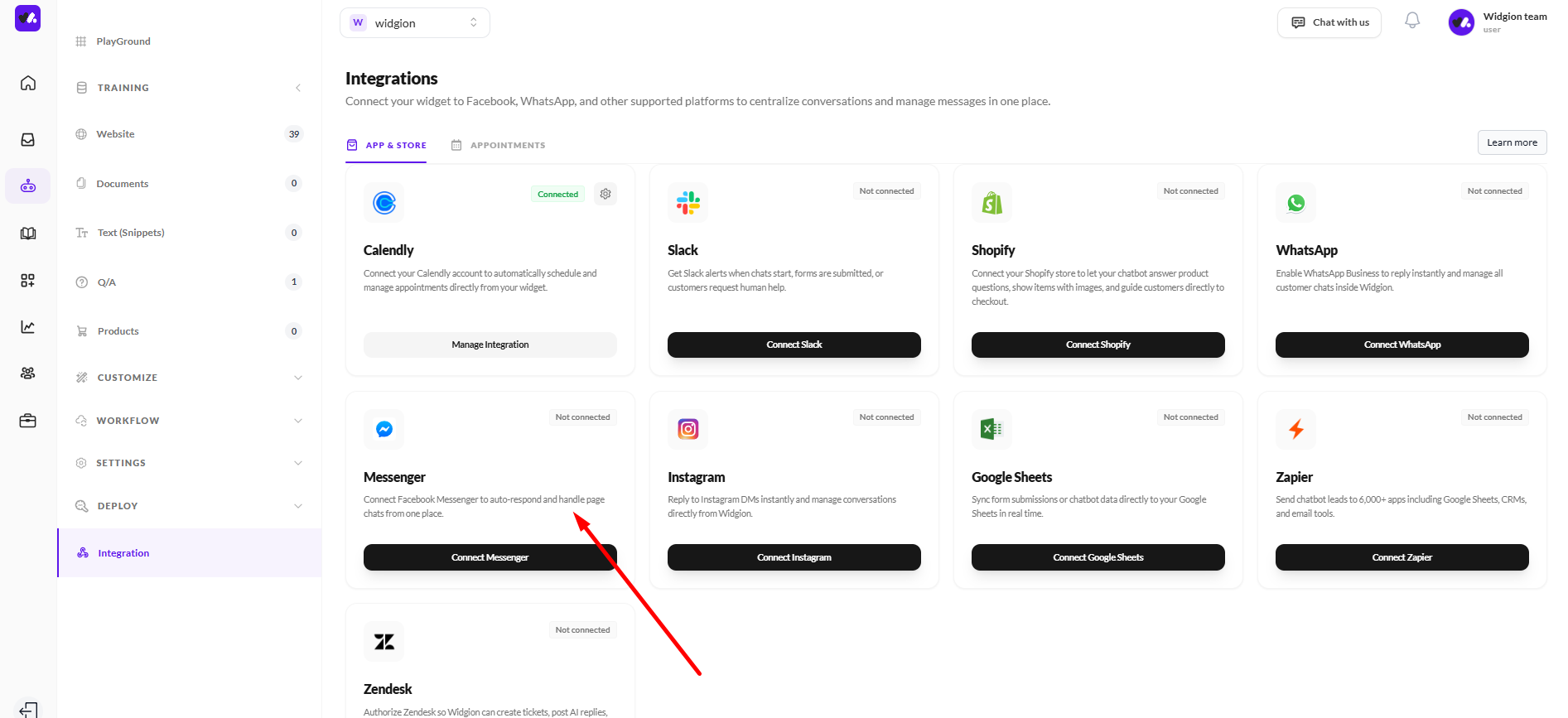Open the inbox icon in sidebar
Screen dimensions: 1568x718
28,140
